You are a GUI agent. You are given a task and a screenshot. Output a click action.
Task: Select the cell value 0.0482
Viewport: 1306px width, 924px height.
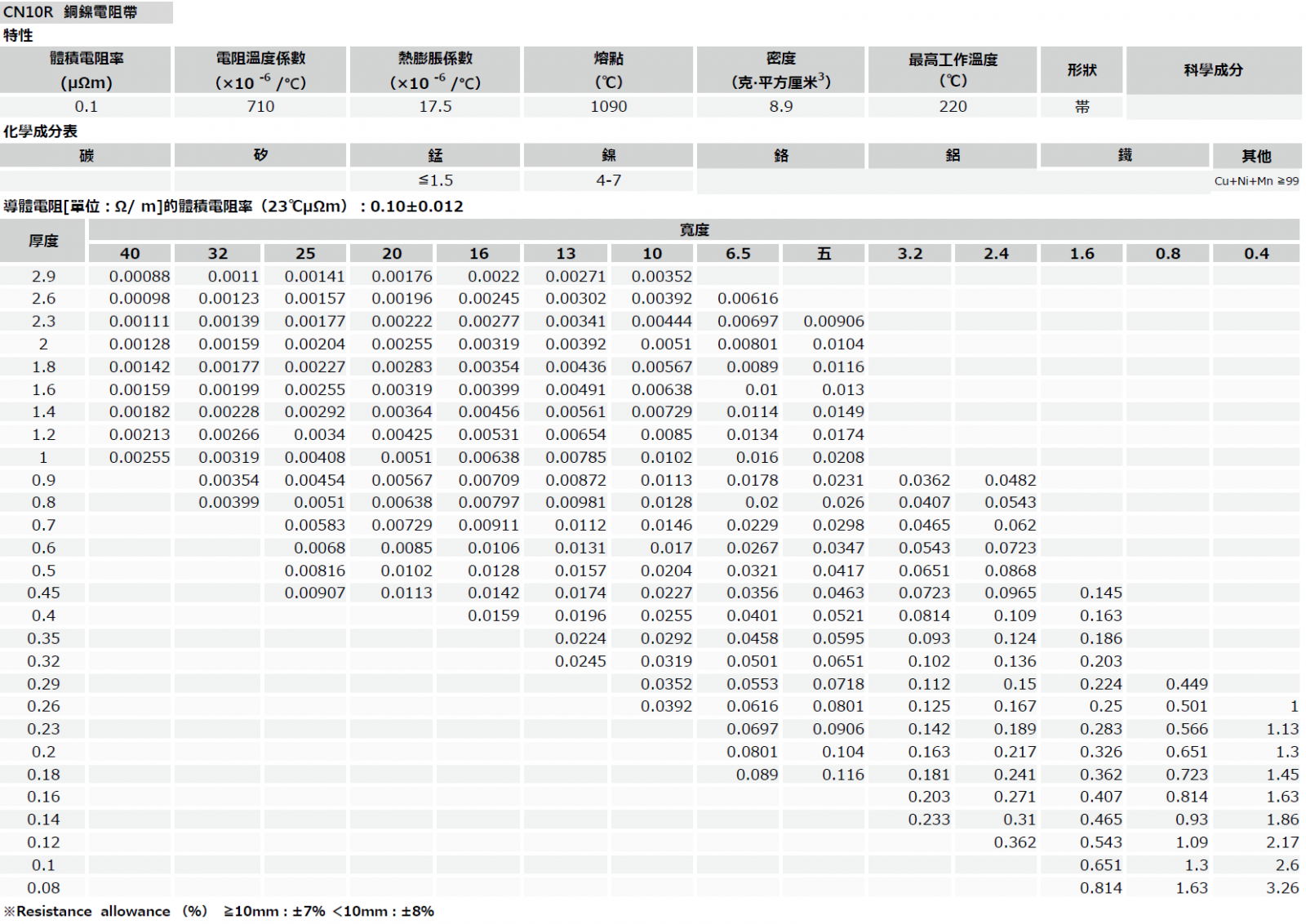1010,480
